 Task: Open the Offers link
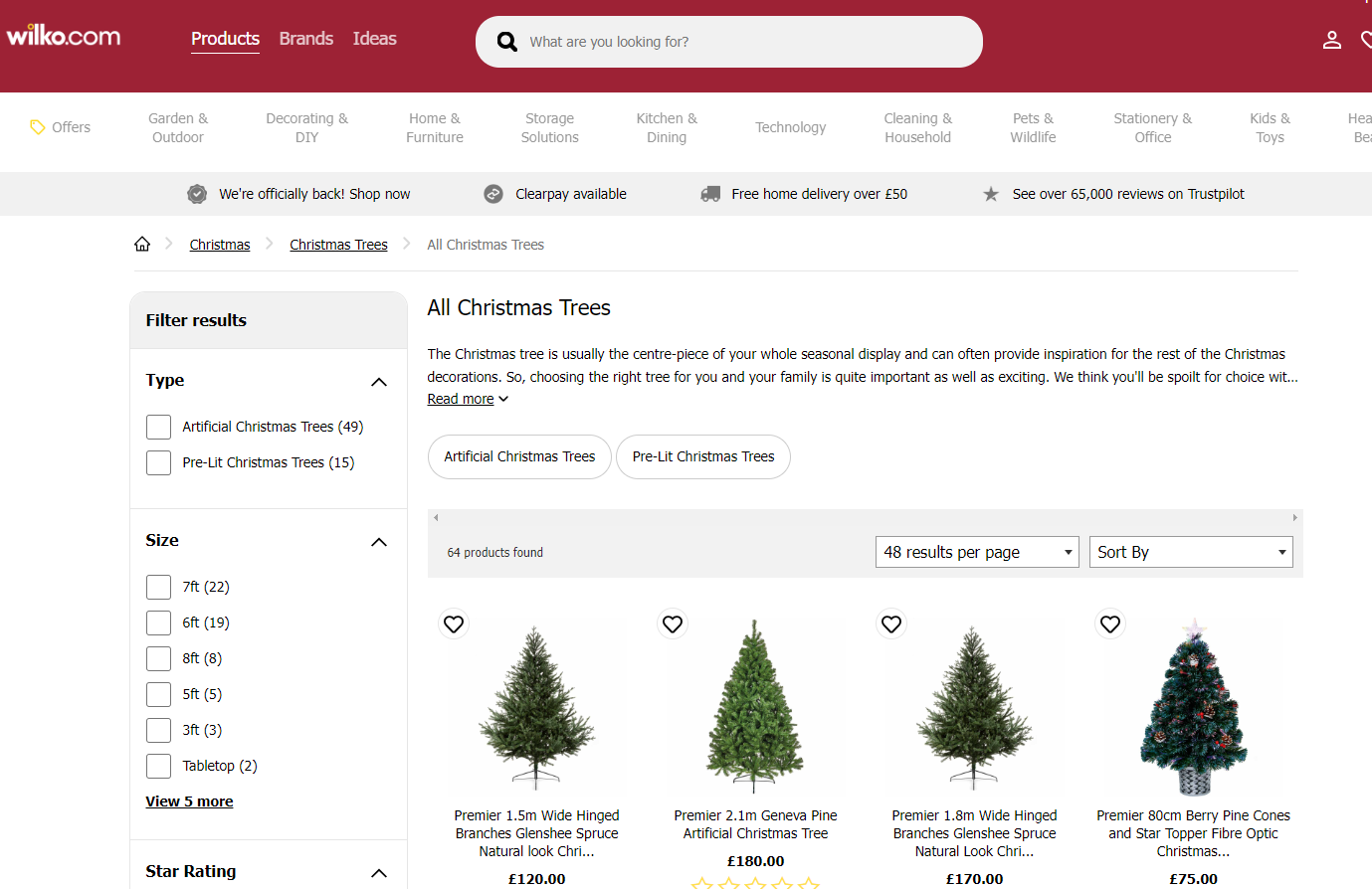[71, 127]
